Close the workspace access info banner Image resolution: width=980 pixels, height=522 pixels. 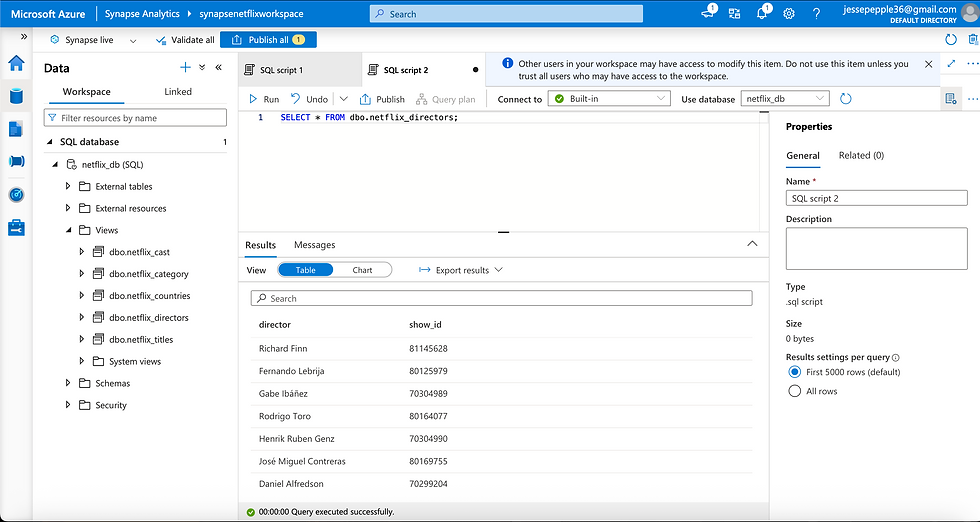pyautogui.click(x=928, y=64)
